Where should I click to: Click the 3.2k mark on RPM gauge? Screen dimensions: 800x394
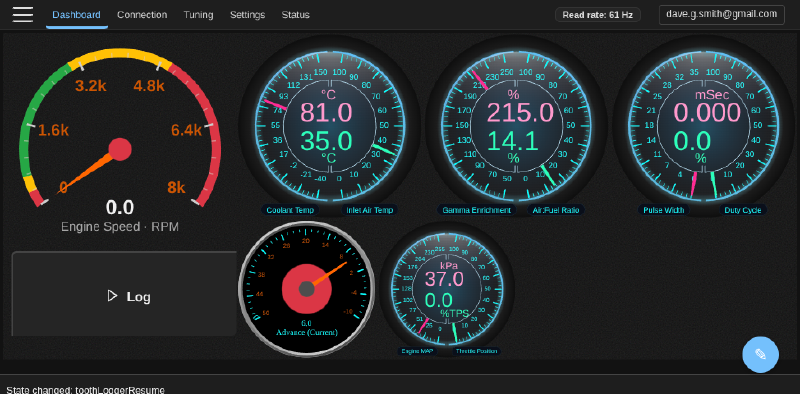[91, 86]
